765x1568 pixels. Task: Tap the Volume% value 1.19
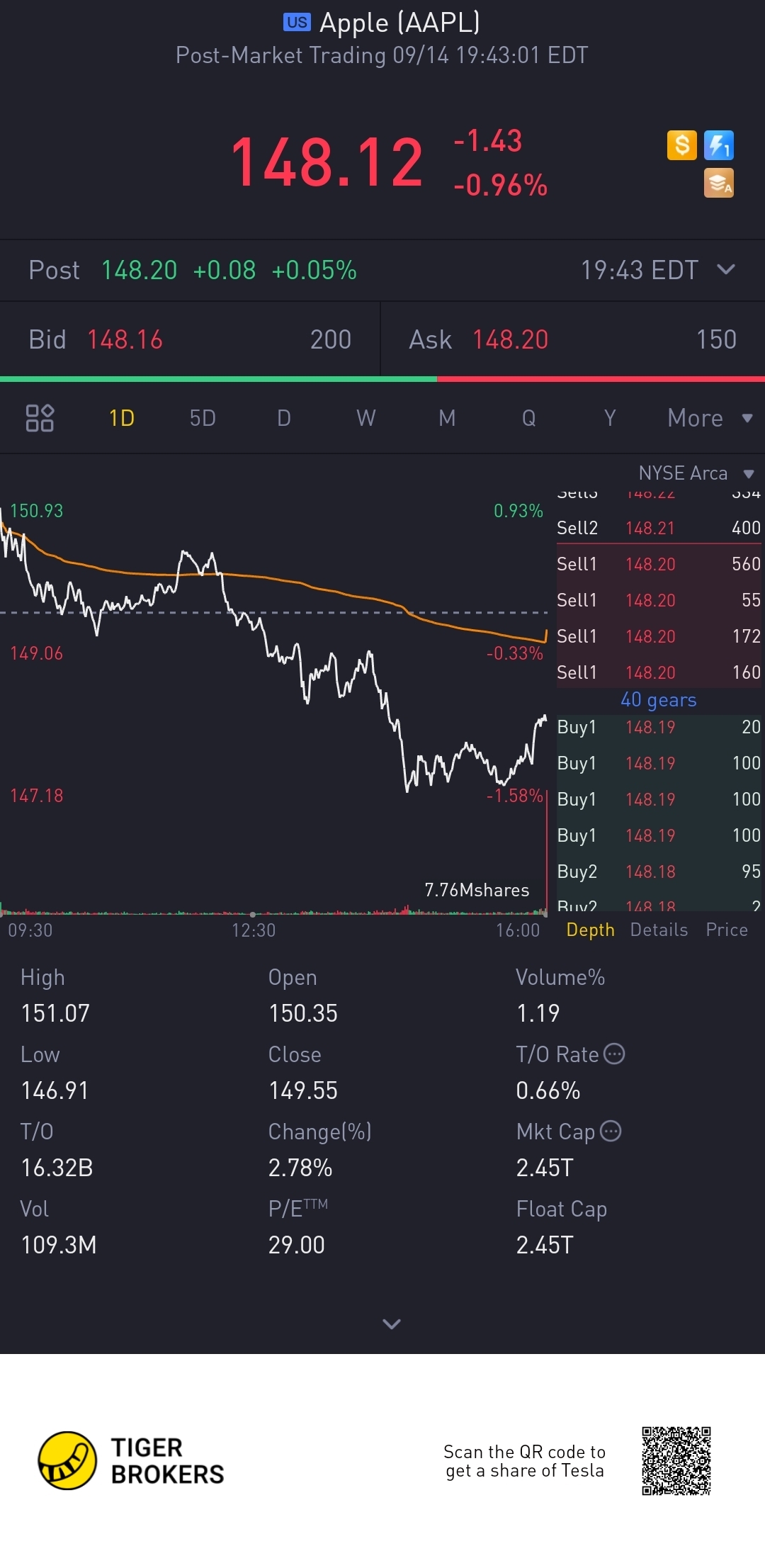click(x=538, y=1013)
